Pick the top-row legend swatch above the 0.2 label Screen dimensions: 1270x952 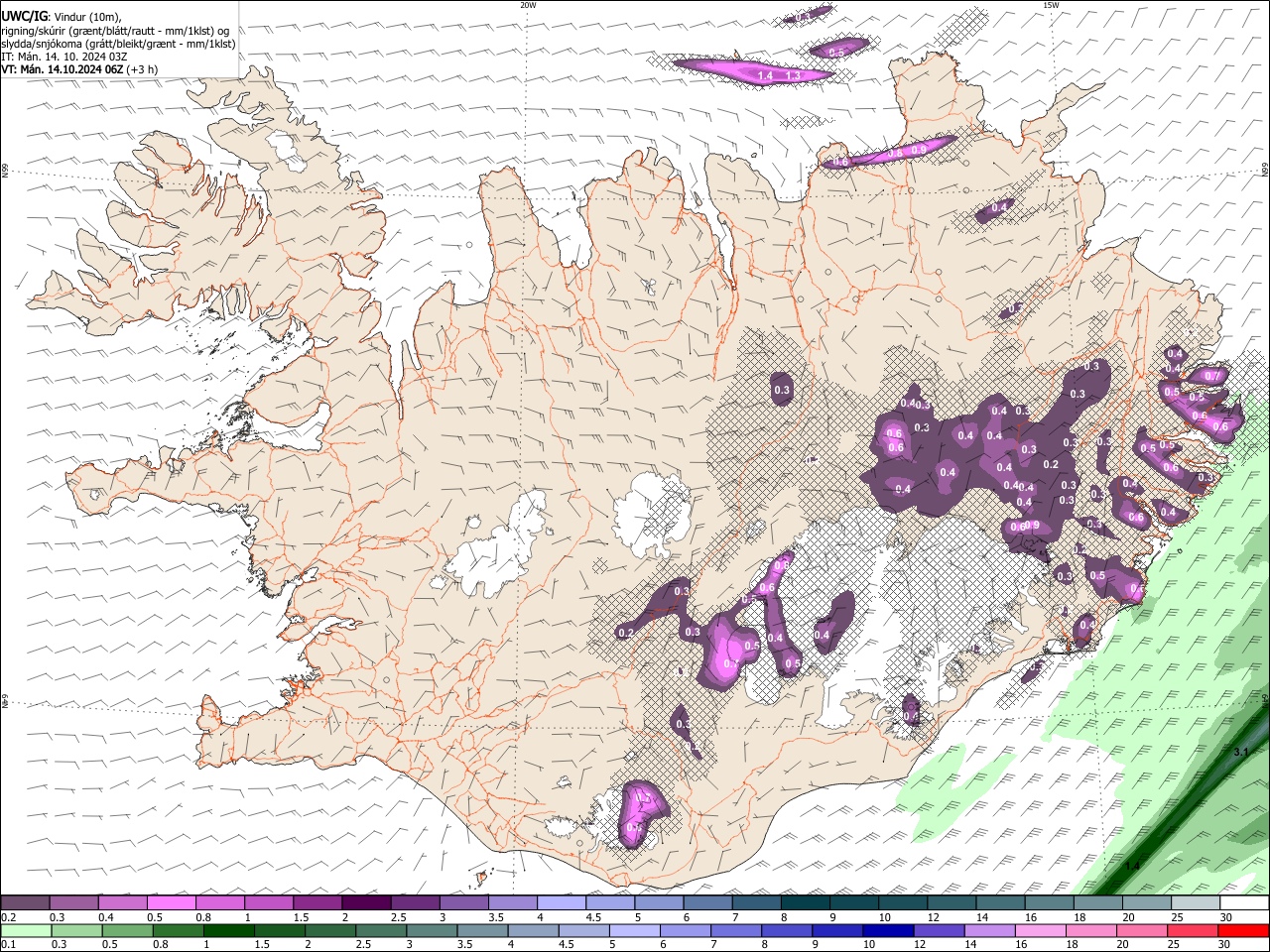tap(25, 903)
